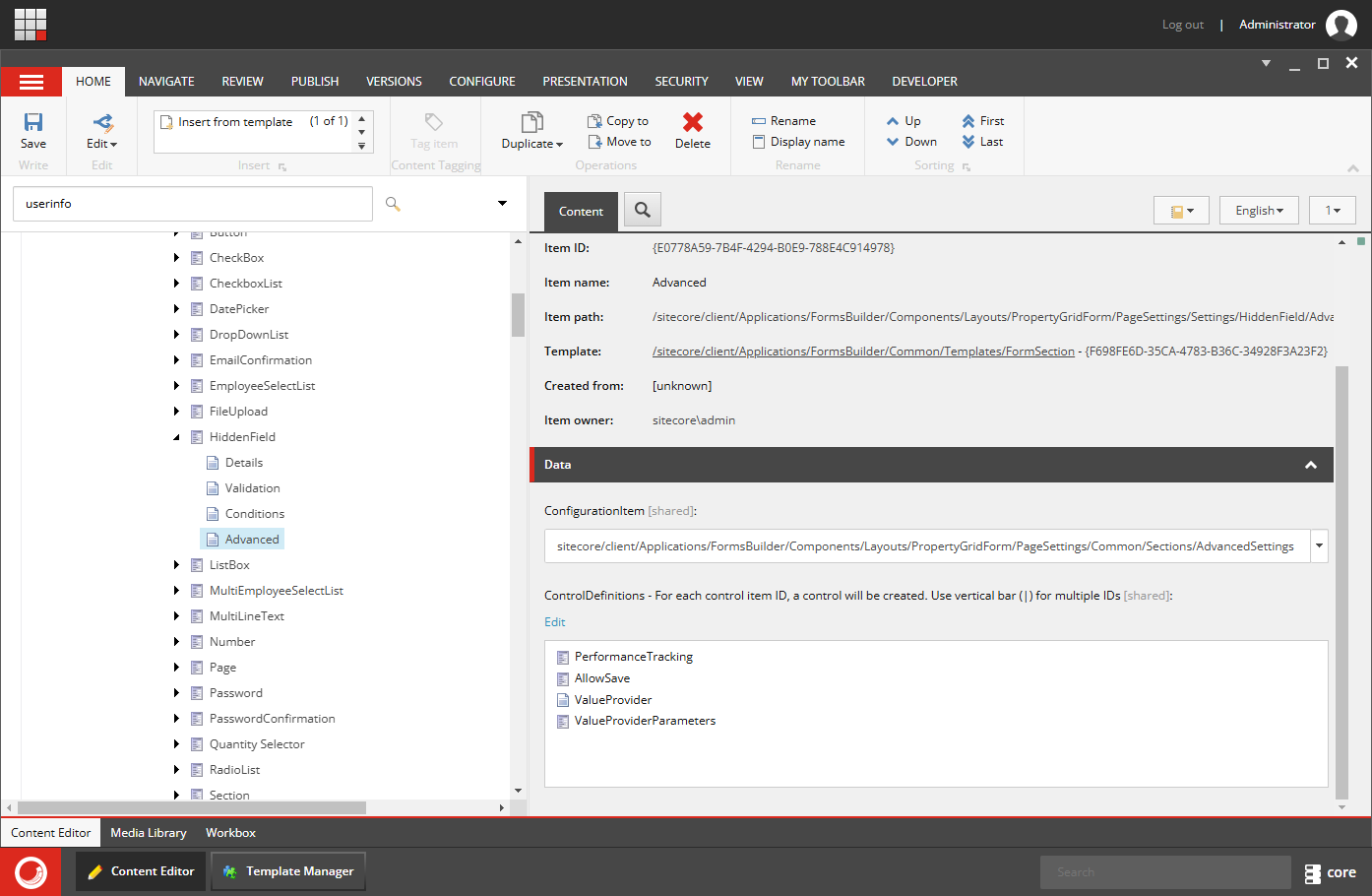Move item Down in sorting
The image size is (1372, 896).
point(911,142)
